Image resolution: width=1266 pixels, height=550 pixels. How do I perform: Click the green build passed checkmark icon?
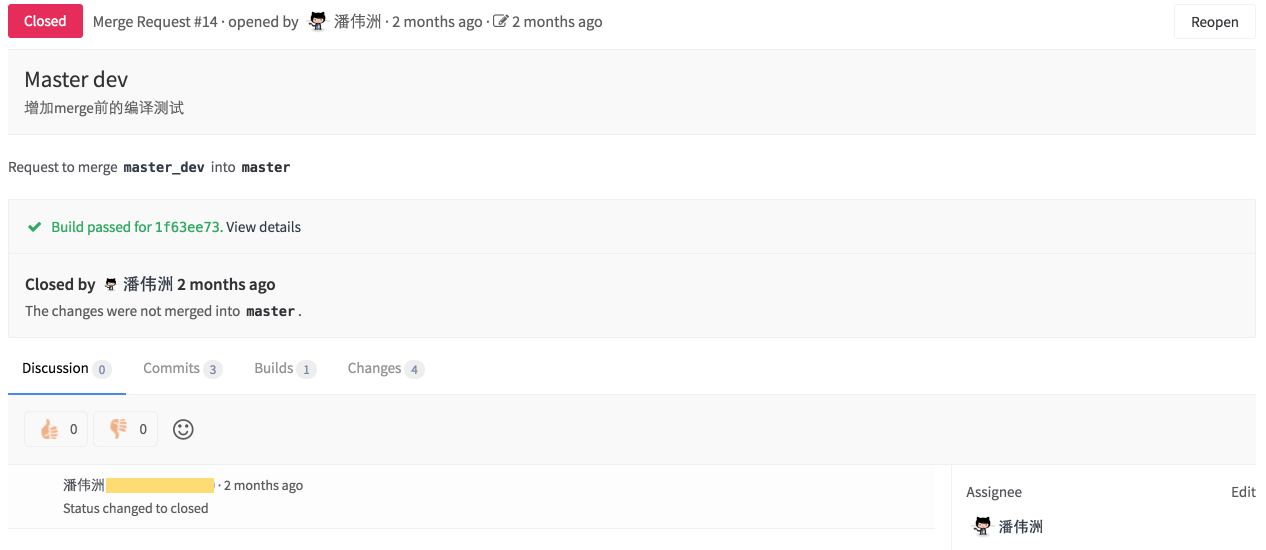pos(34,227)
